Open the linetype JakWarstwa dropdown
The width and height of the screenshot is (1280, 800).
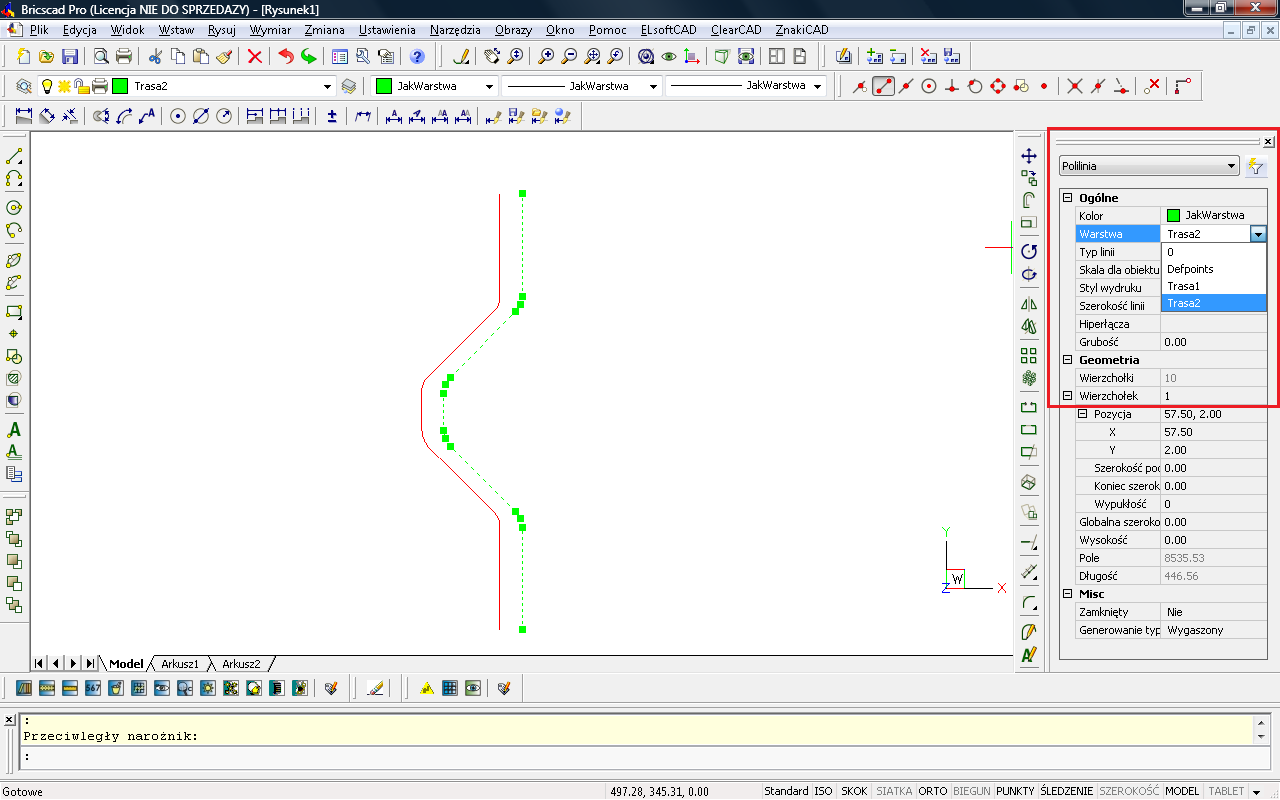(653, 87)
